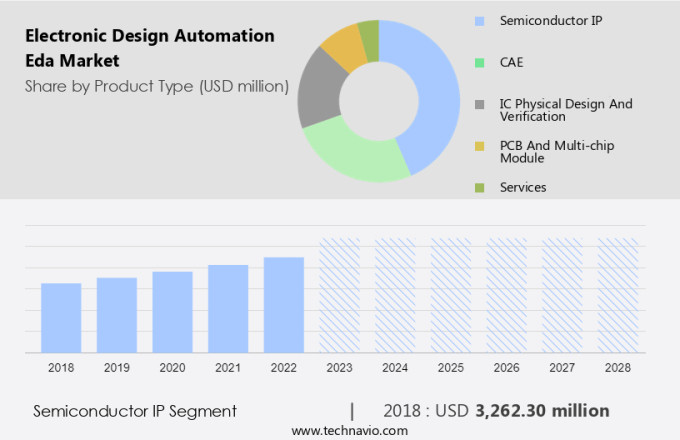The height and width of the screenshot is (440, 680).
Task: Select the gray donut chart segment
Action: click(318, 90)
